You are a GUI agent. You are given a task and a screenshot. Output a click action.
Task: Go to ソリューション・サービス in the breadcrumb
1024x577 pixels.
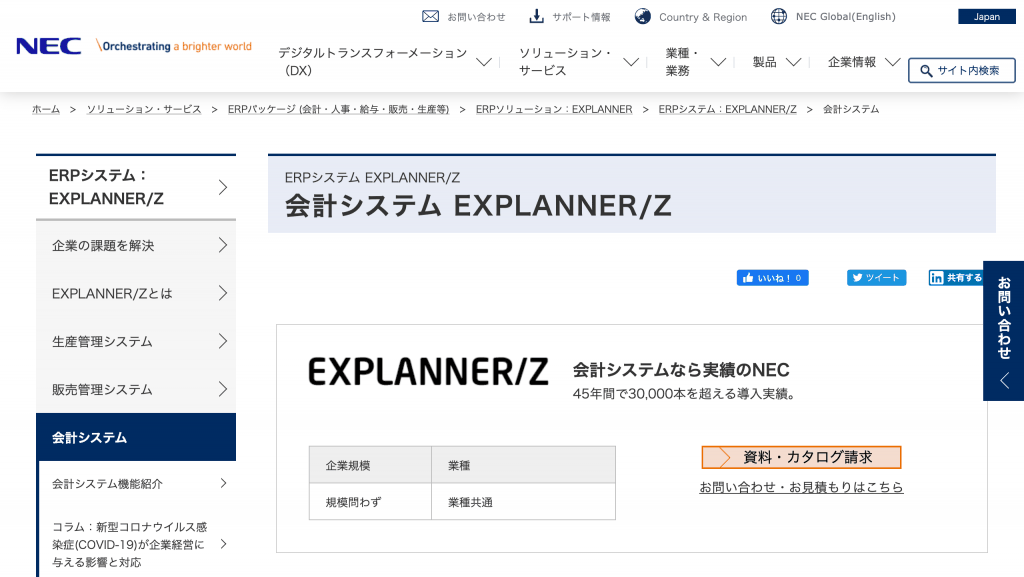(144, 109)
